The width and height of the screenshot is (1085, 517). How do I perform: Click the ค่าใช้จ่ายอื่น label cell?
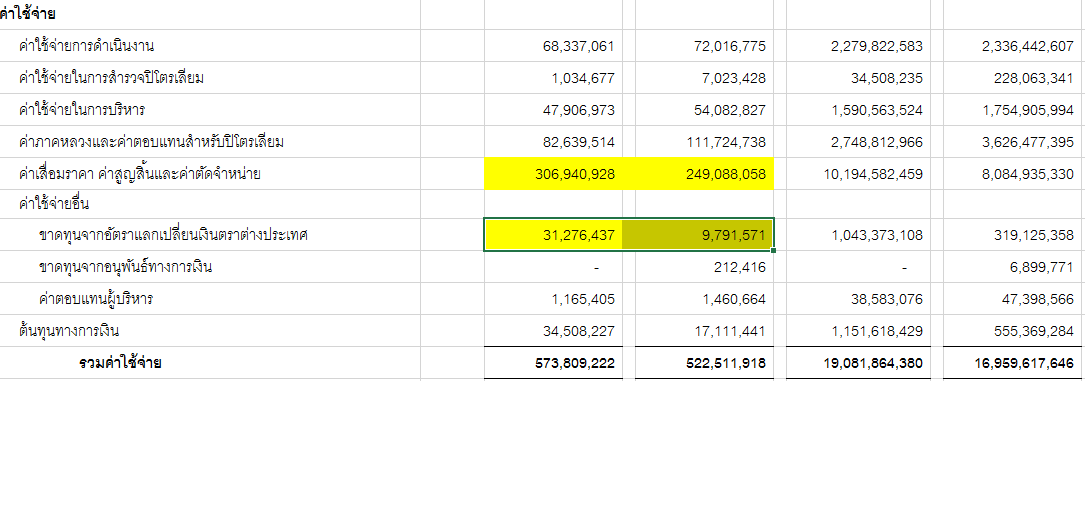point(54,204)
